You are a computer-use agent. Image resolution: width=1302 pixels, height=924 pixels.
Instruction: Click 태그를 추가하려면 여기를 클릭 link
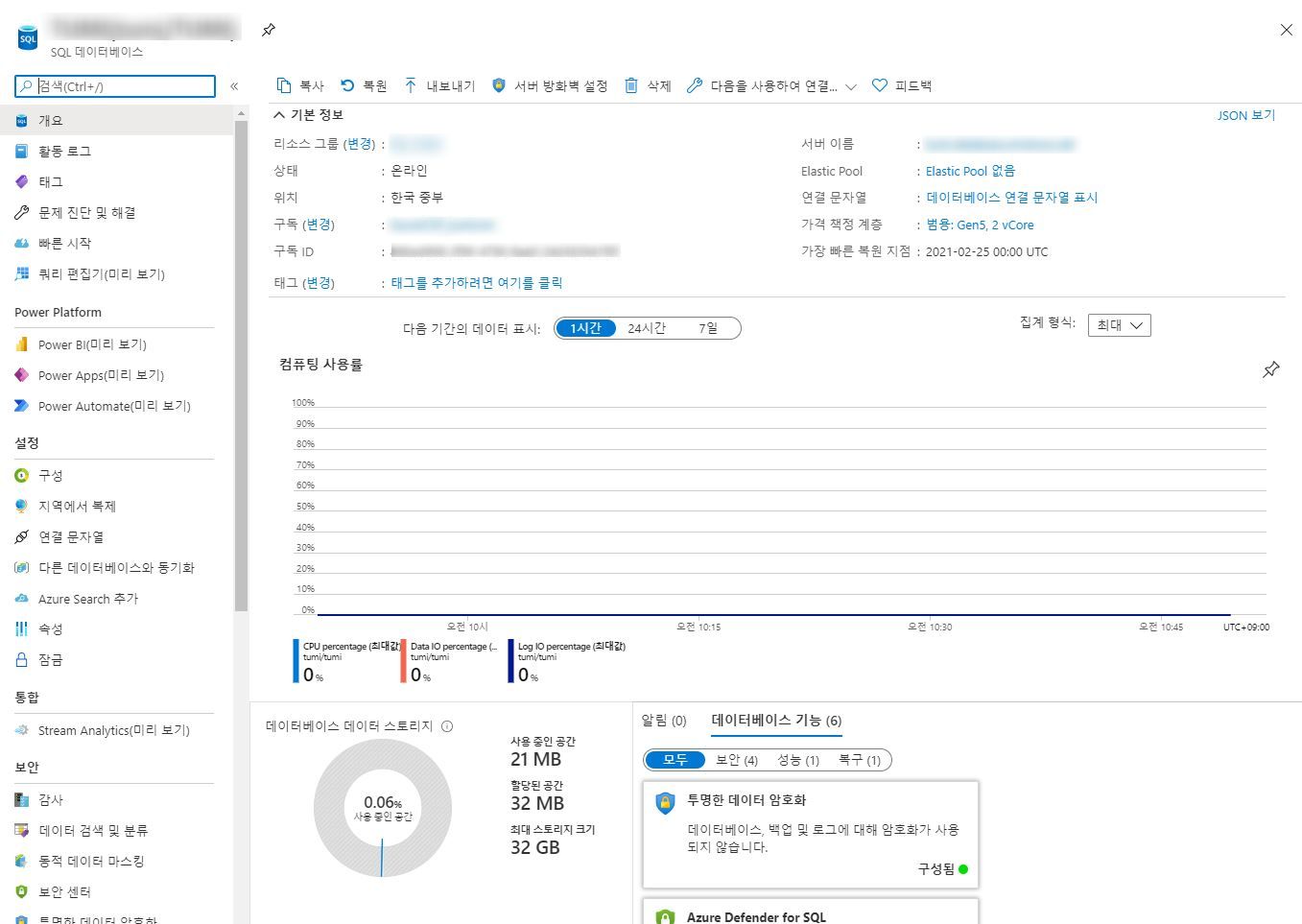click(x=477, y=283)
